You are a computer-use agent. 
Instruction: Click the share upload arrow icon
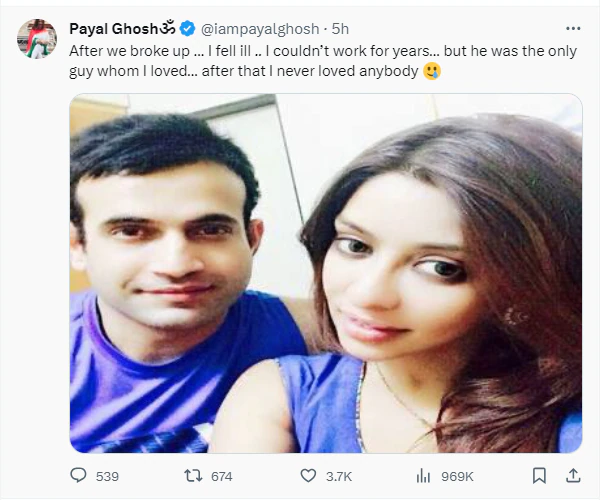573,476
